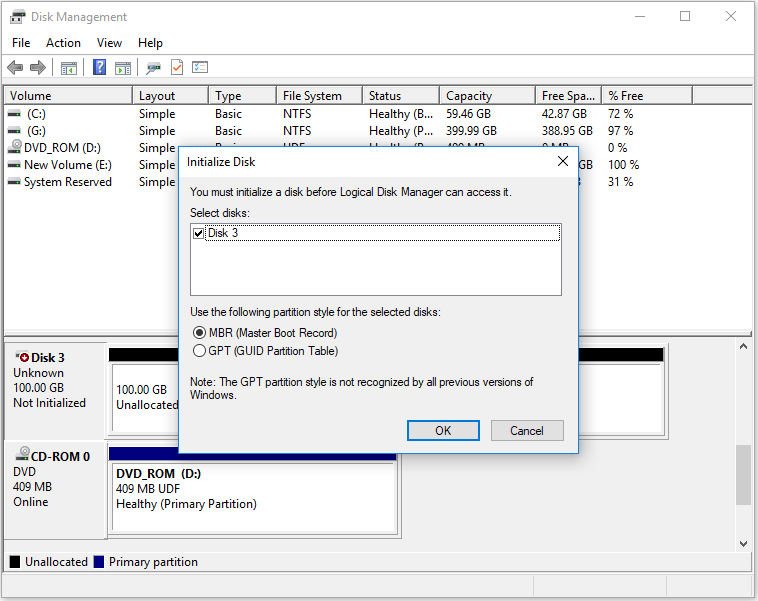Click the Disk 3 Not Initialized label
Viewport: 758px width, 601px height.
49,403
